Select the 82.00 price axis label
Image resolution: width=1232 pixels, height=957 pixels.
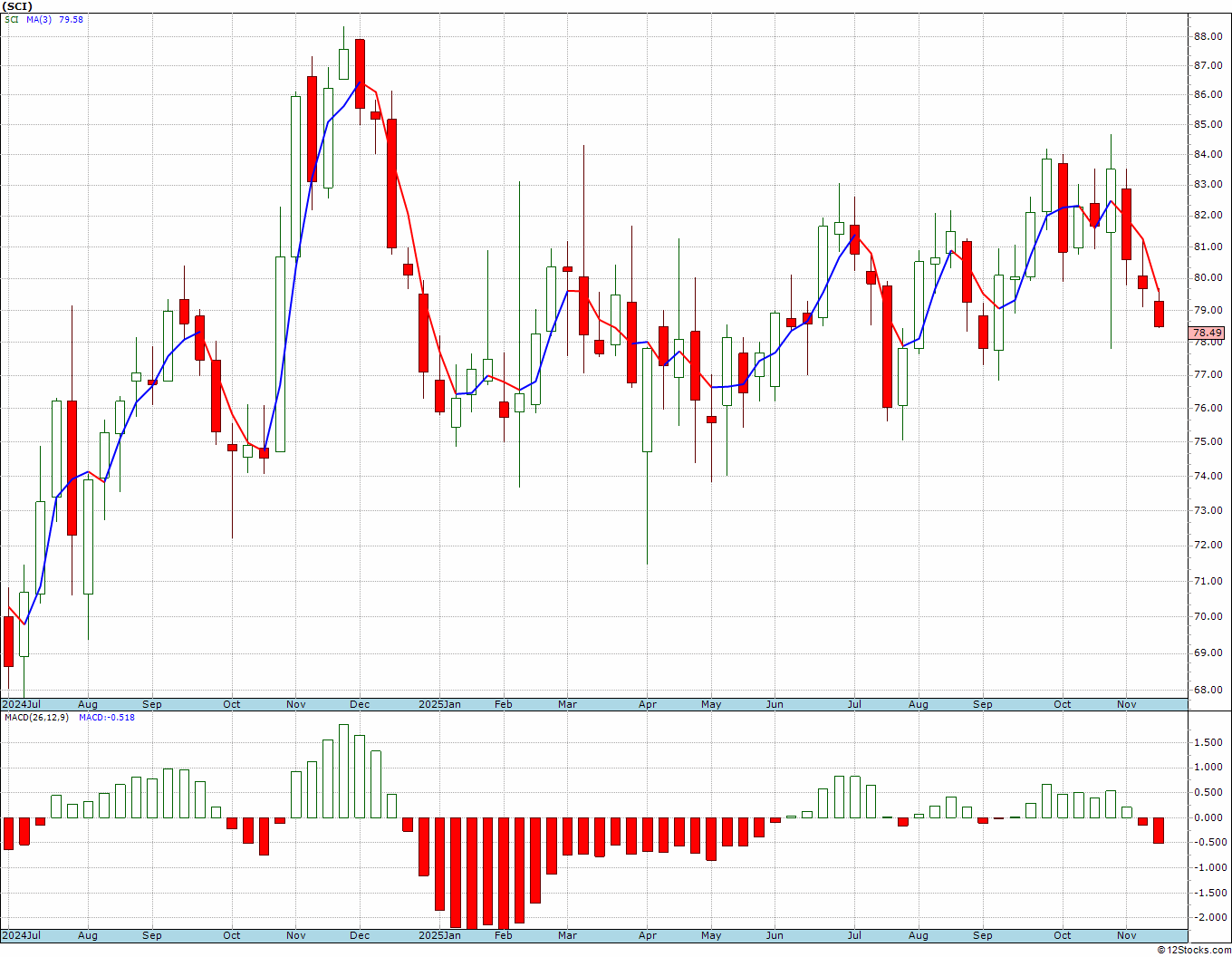click(x=1208, y=216)
